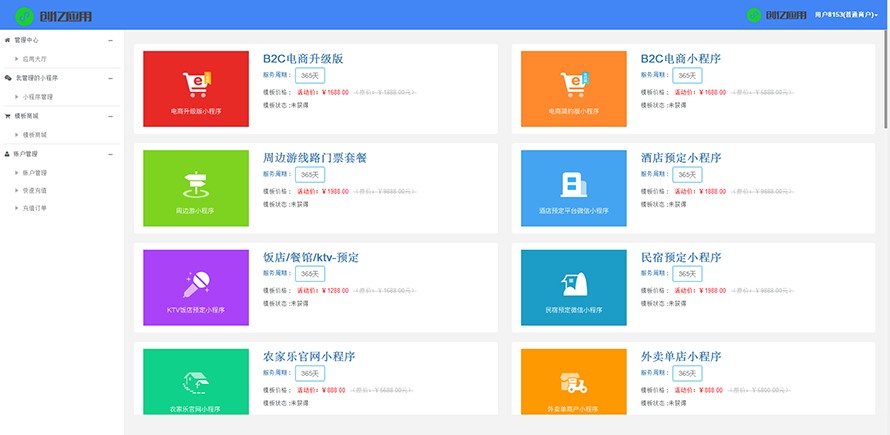Click the 我管理的小程序 sidebar header text
This screenshot has height=435, width=890.
(x=36, y=78)
